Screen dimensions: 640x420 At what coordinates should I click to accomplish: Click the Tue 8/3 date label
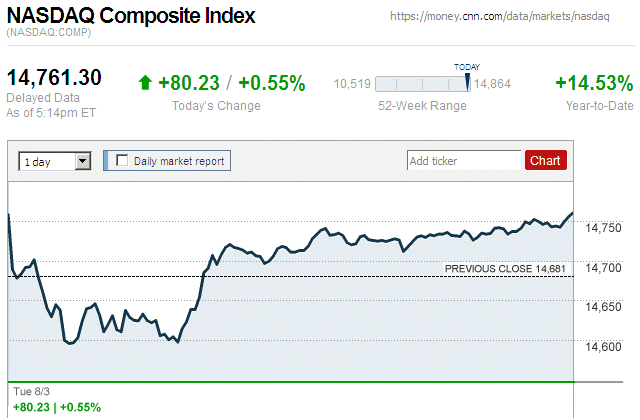point(30,390)
